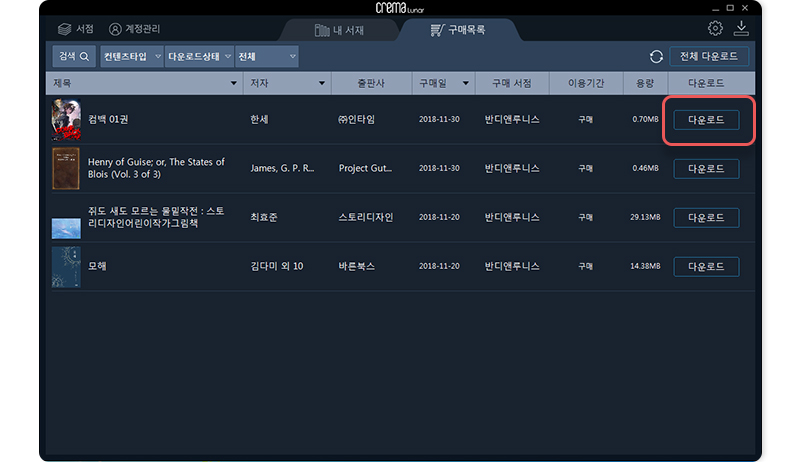Open the 서점 bookstore icon
The width and height of the screenshot is (801, 462).
pos(65,29)
